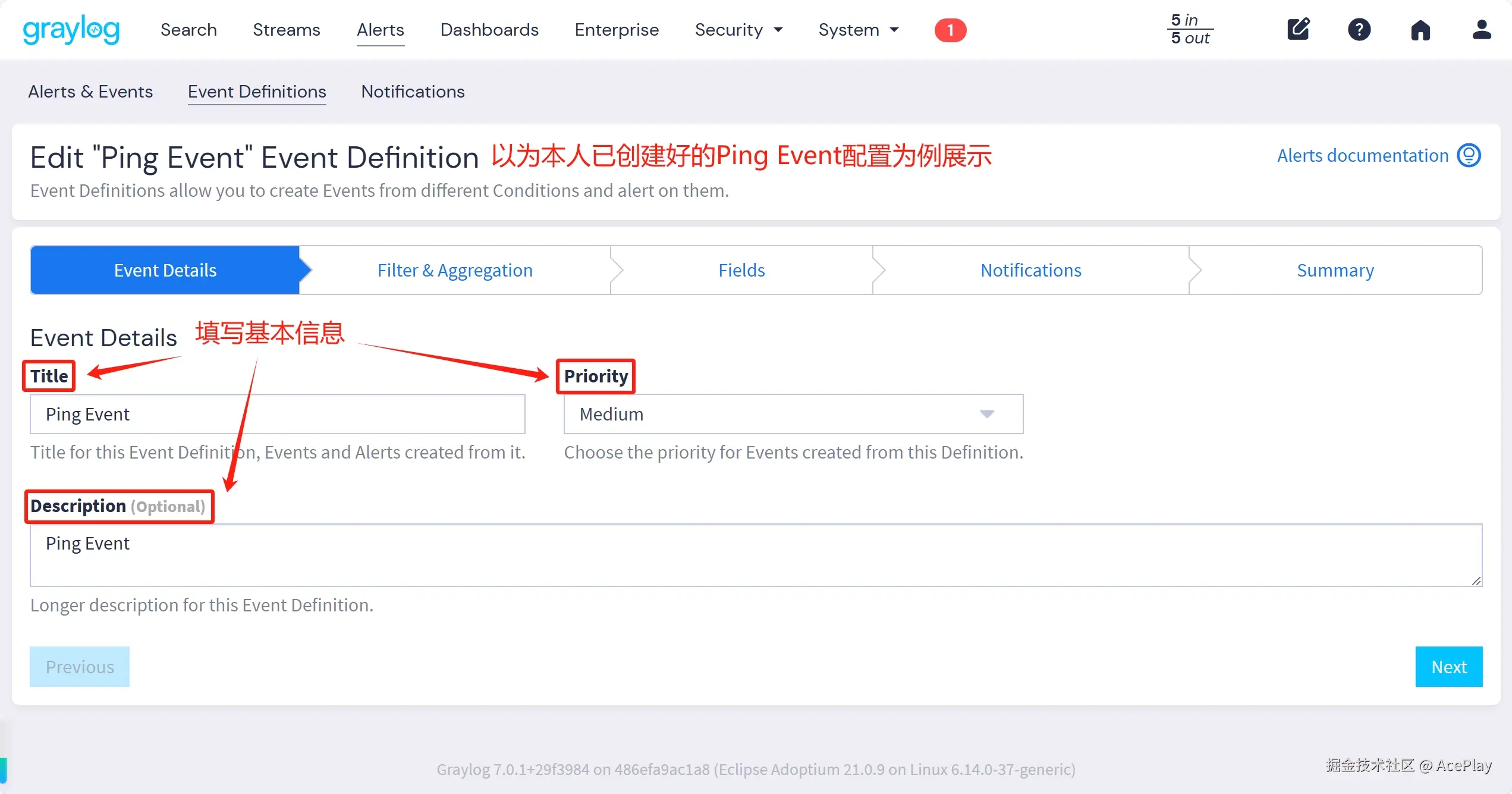Click into the Title input field
Screen dimensions: 1512x794
pos(277,414)
